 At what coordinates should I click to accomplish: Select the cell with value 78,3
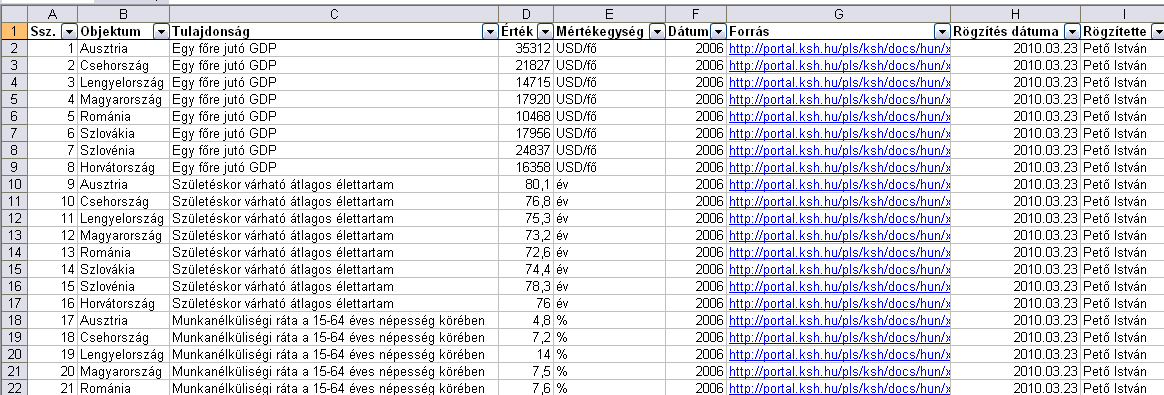tap(526, 287)
